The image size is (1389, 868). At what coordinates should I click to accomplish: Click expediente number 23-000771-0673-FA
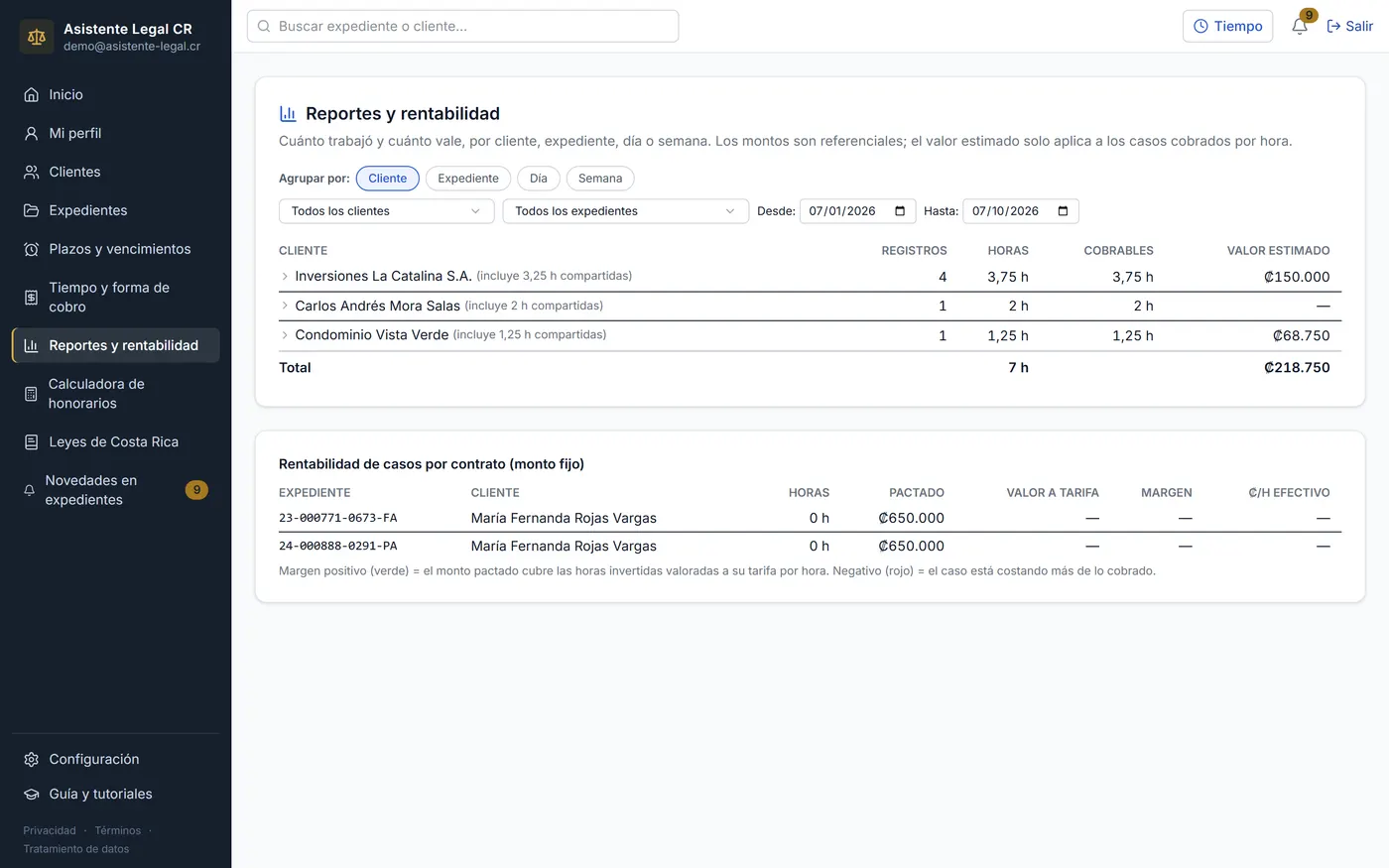tap(338, 519)
